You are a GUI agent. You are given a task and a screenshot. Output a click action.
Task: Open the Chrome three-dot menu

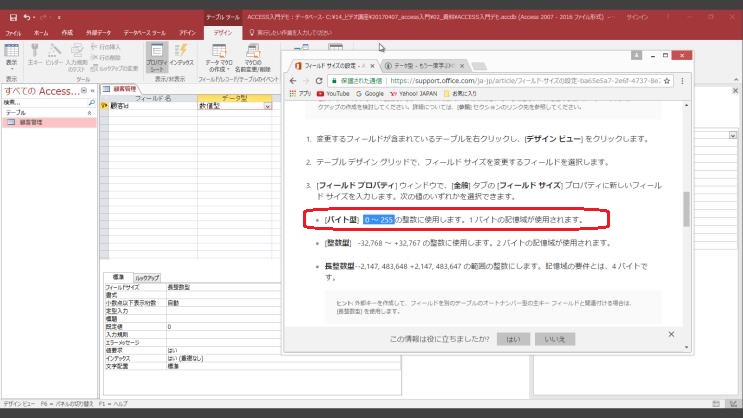coord(682,81)
